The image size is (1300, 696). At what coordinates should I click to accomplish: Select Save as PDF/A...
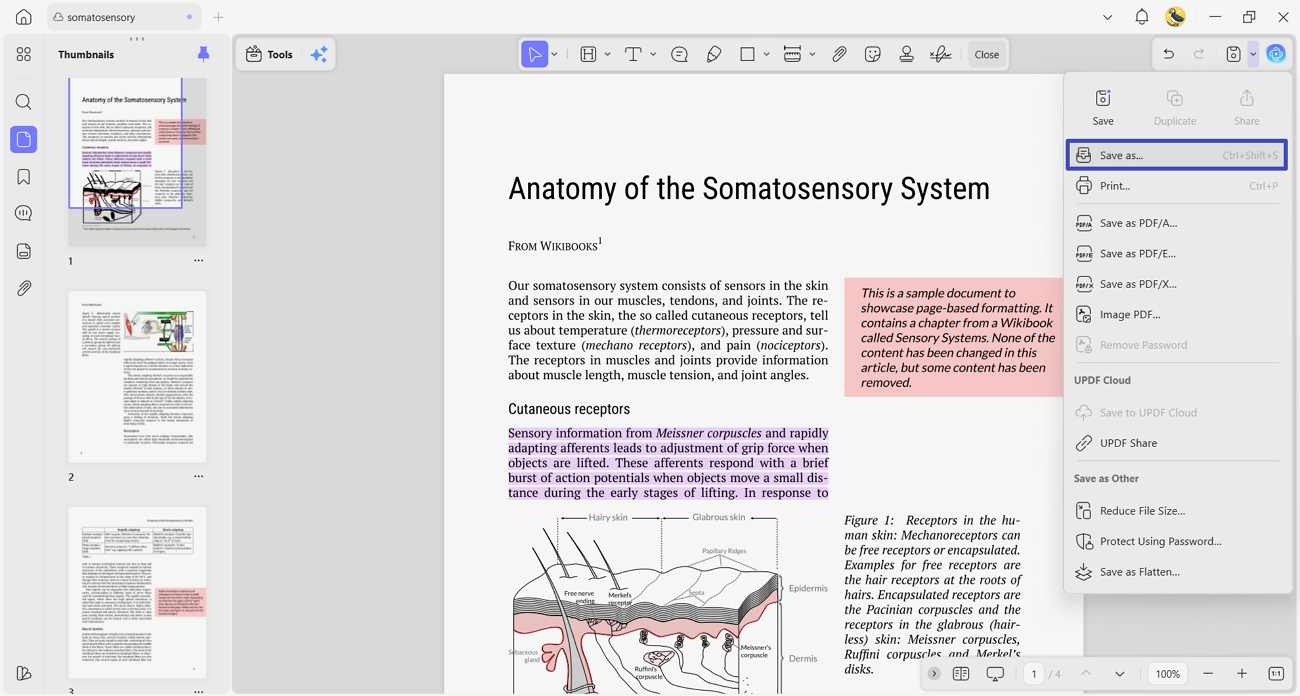click(x=1176, y=223)
